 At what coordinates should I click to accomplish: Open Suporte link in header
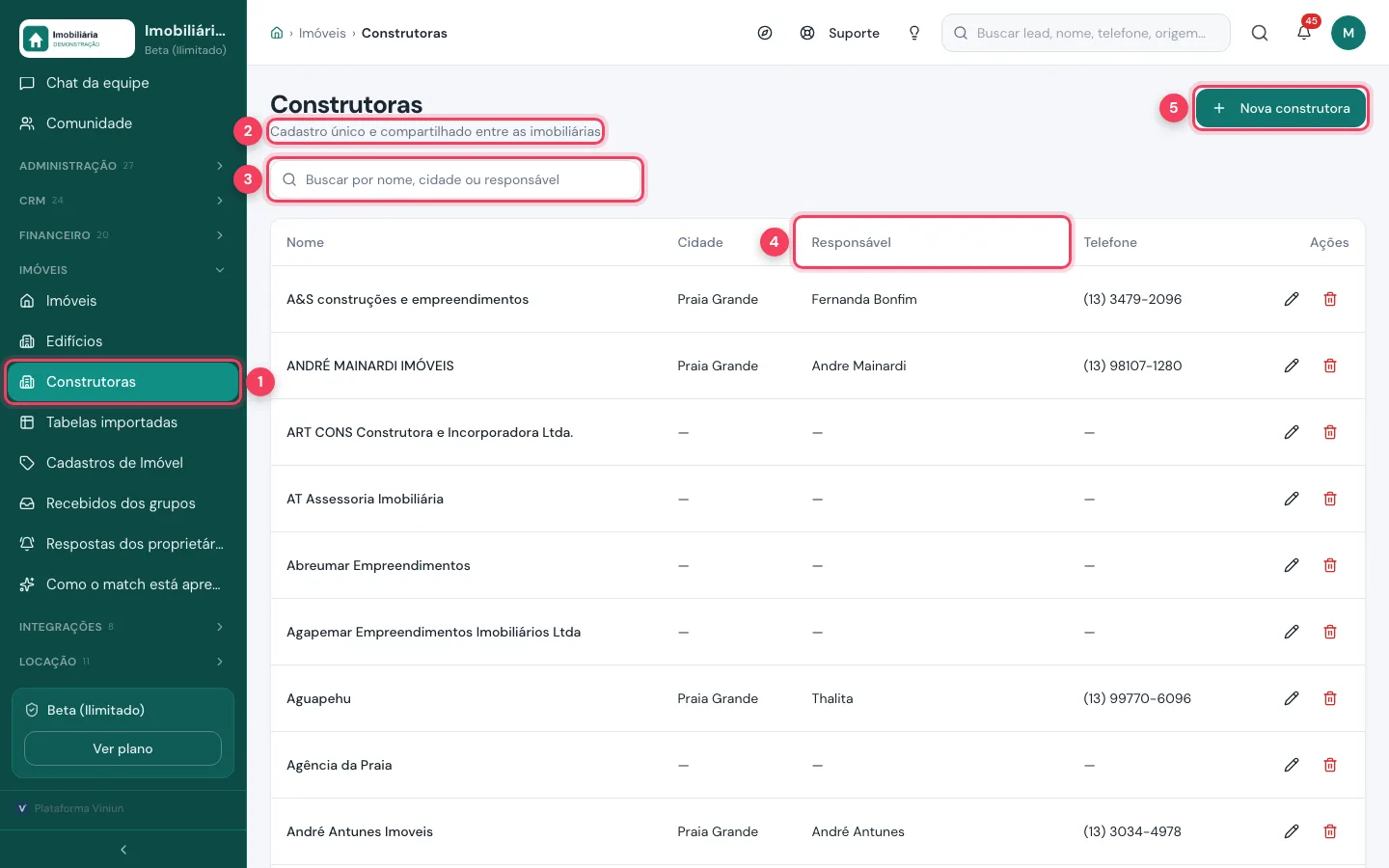(840, 33)
